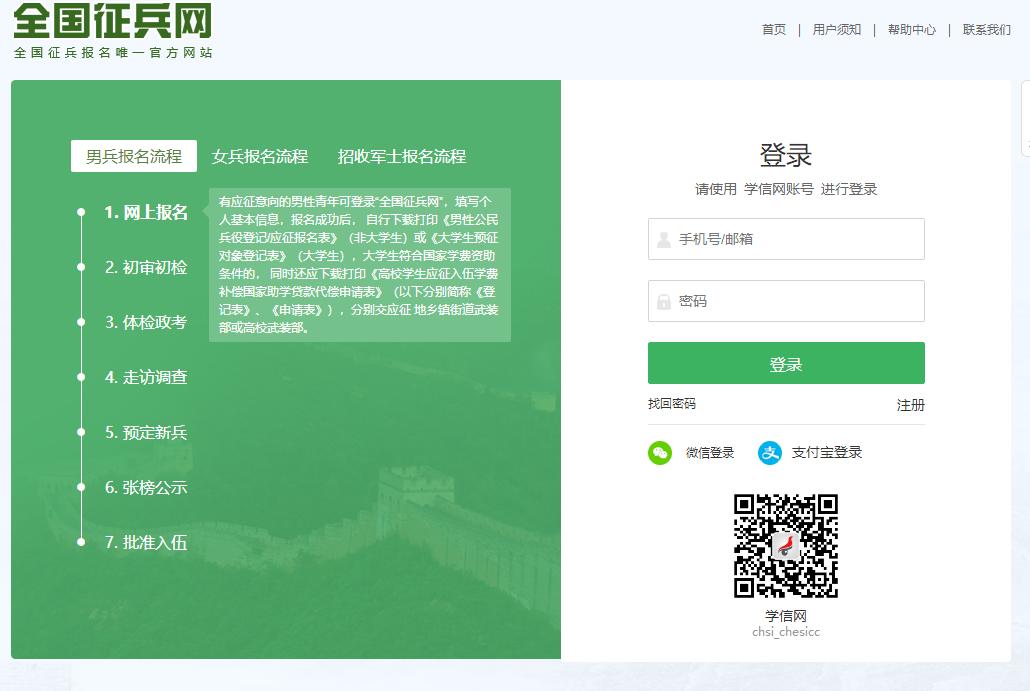
Task: Switch to the 招收军士报名流程 tab
Action: [398, 156]
